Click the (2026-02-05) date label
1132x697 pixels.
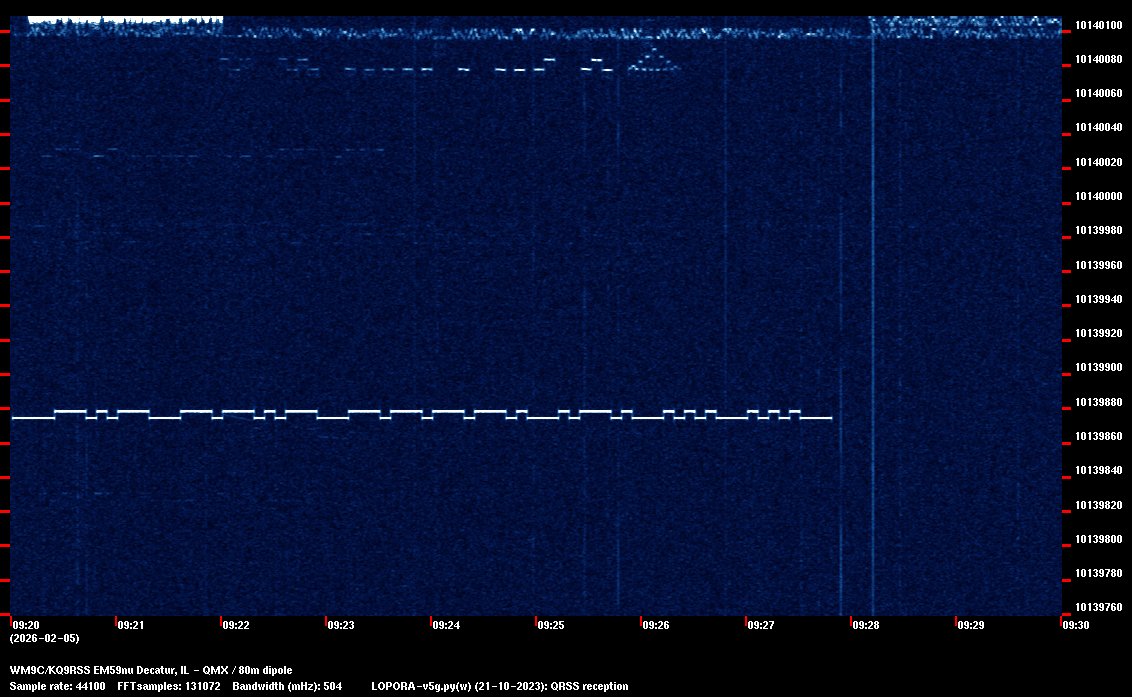[44, 638]
